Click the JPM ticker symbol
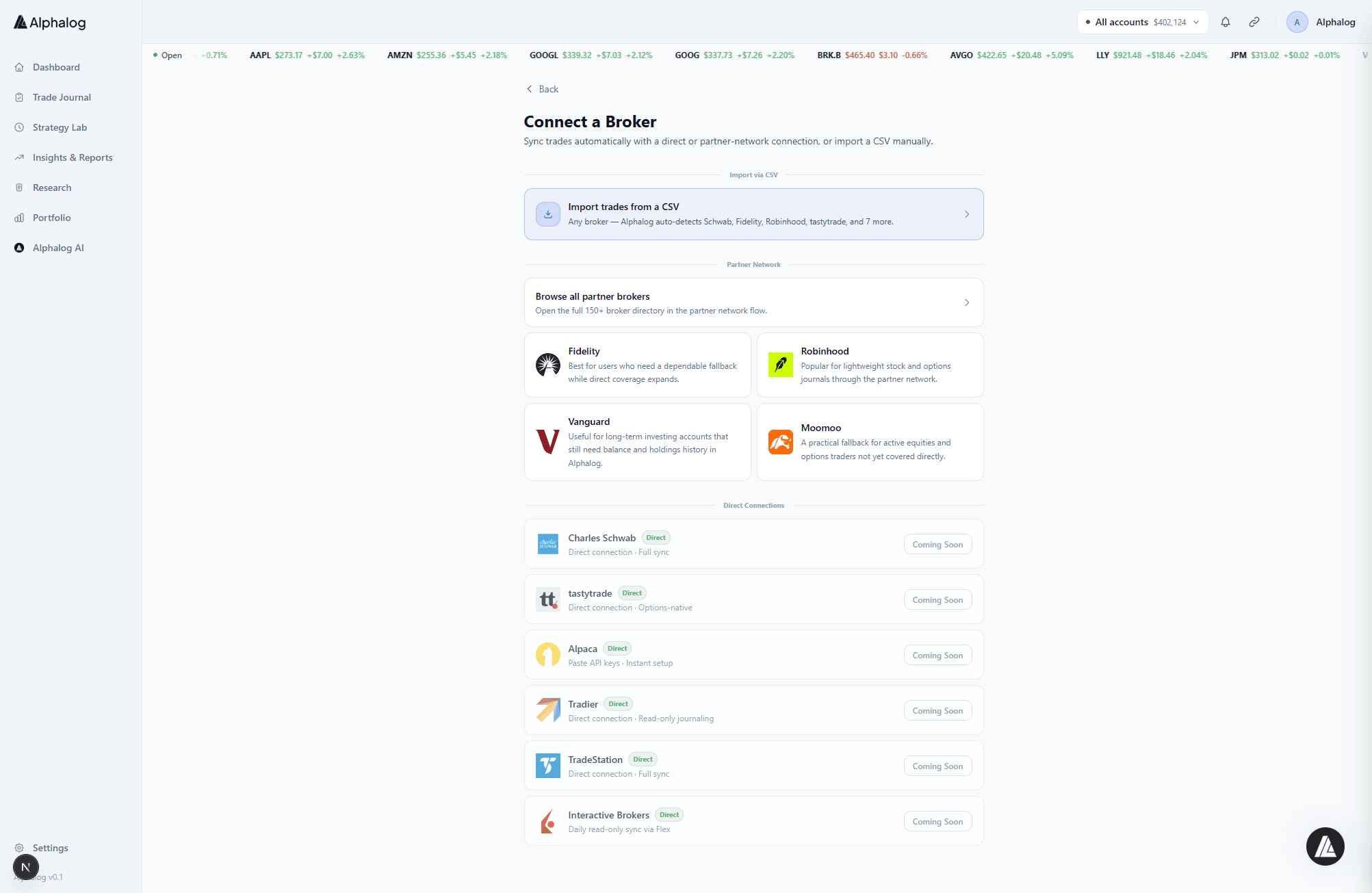This screenshot has height=893, width=1372. pyautogui.click(x=1238, y=55)
